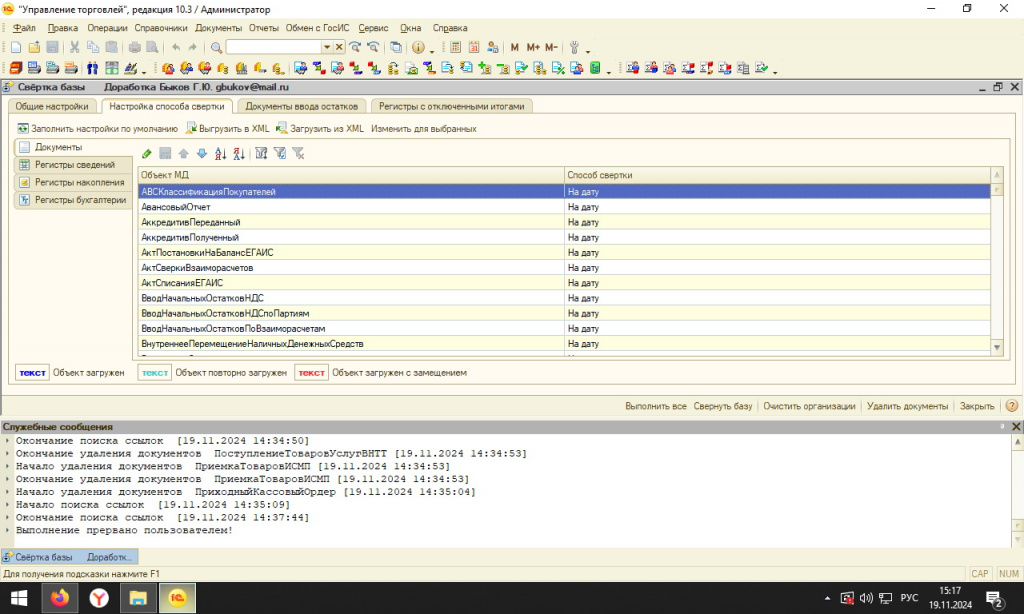Click the Способ свертки column header
The width and height of the screenshot is (1024, 614).
[777, 174]
